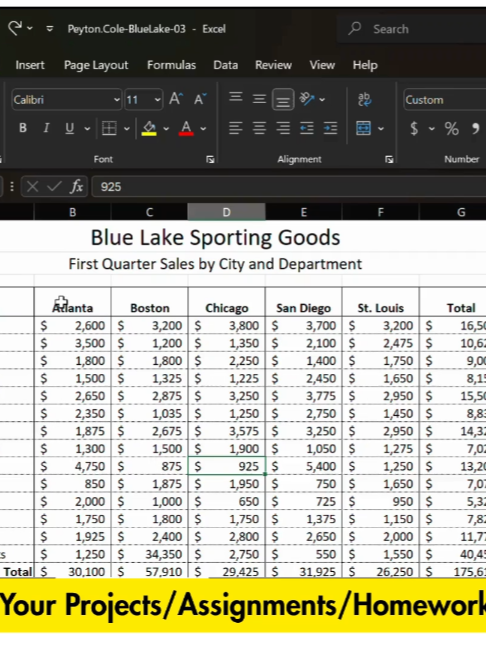This screenshot has width=486, height=648.
Task: Select column G header
Action: click(x=453, y=212)
